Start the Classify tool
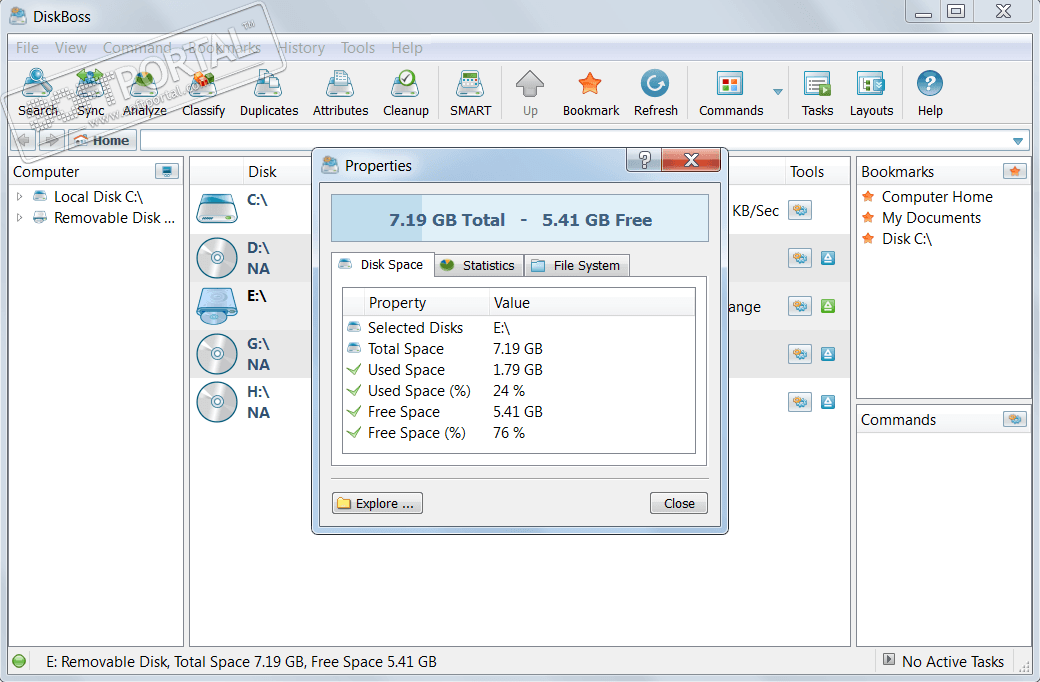 click(x=204, y=93)
